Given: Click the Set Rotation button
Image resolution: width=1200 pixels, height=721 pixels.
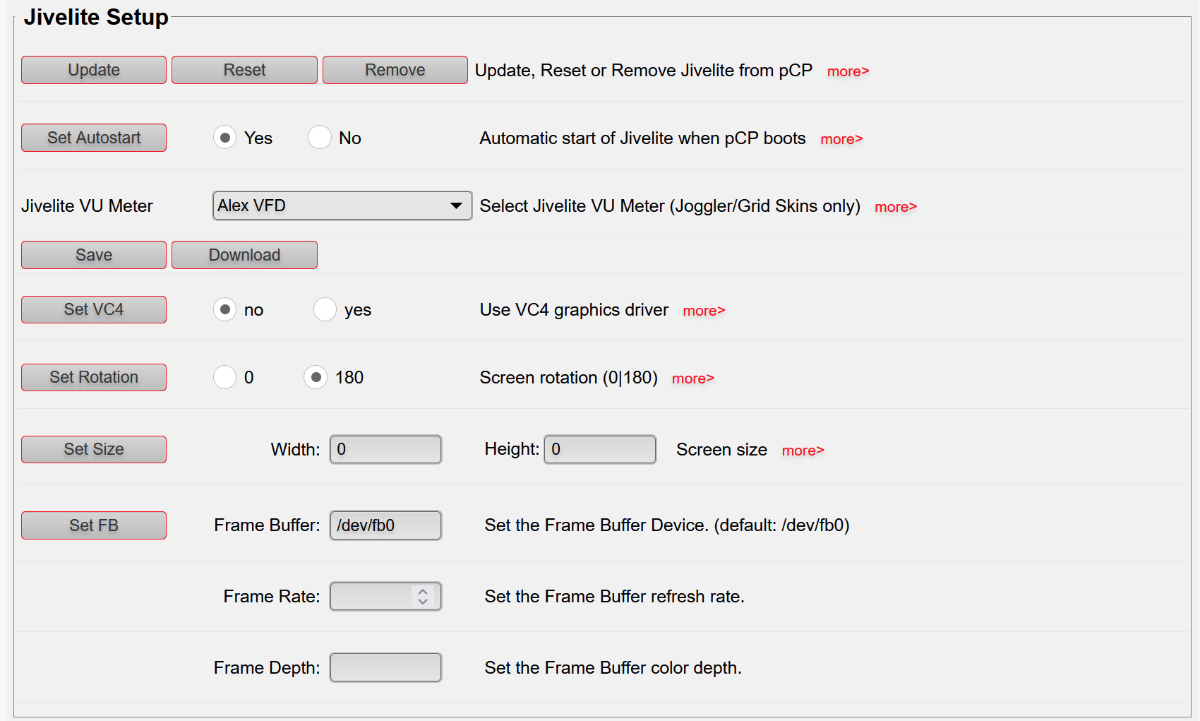Looking at the screenshot, I should (x=94, y=378).
